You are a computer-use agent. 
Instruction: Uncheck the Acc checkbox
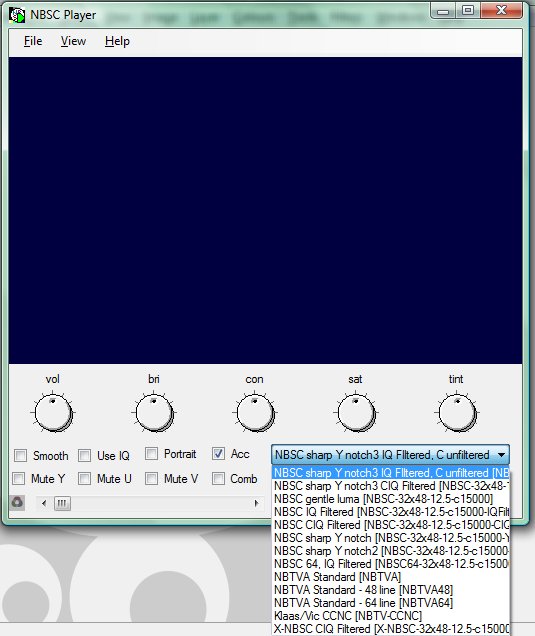pyautogui.click(x=218, y=453)
